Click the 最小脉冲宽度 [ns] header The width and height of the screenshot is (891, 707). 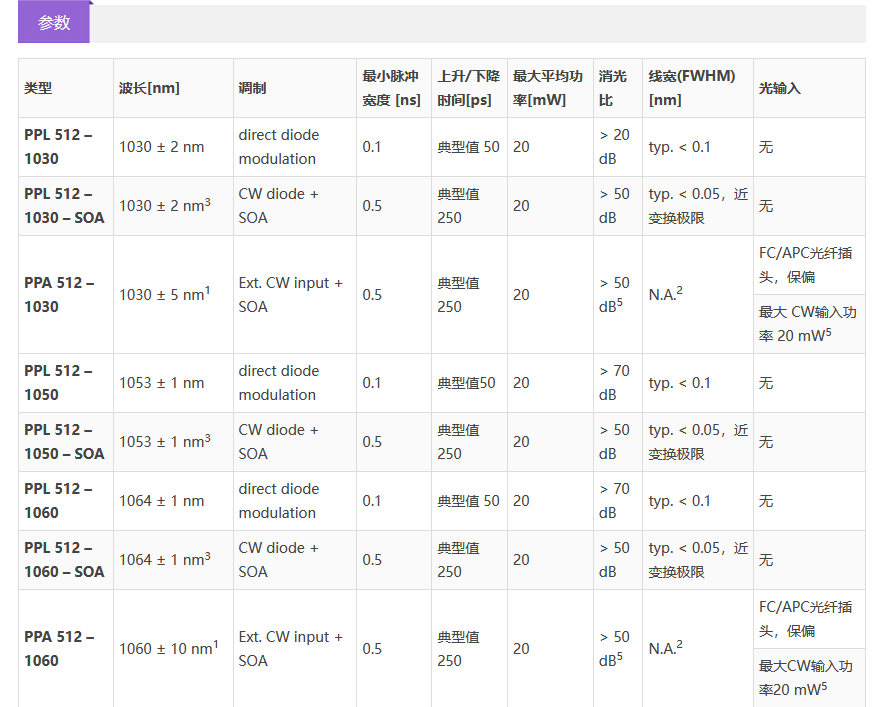(x=391, y=88)
